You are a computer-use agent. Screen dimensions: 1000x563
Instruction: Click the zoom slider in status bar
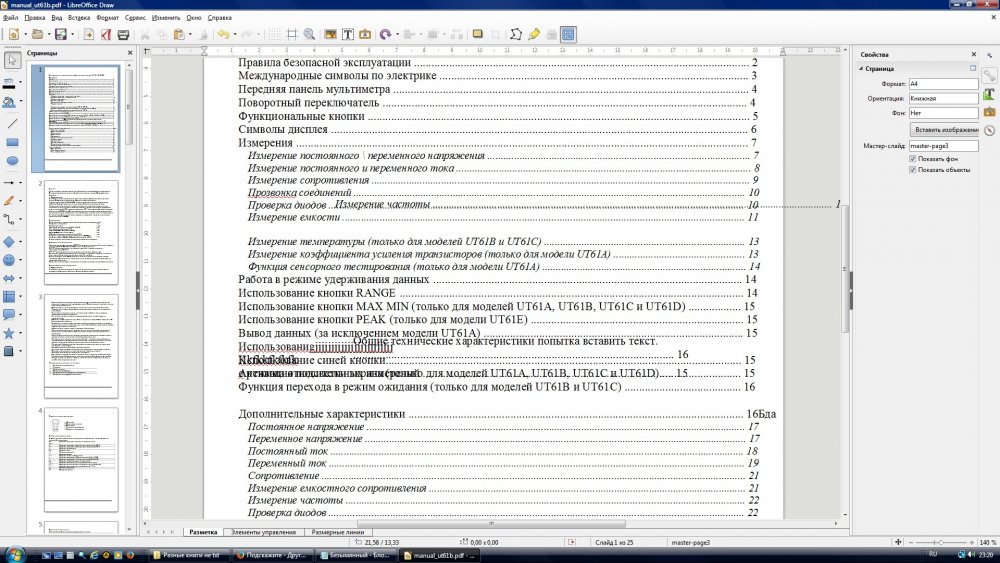click(x=941, y=543)
